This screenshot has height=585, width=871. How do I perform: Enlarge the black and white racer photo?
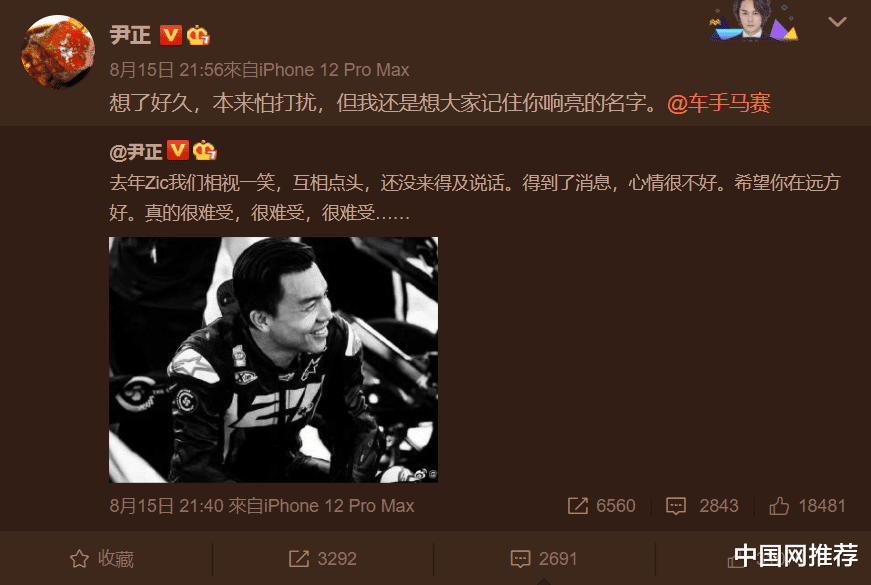point(273,359)
